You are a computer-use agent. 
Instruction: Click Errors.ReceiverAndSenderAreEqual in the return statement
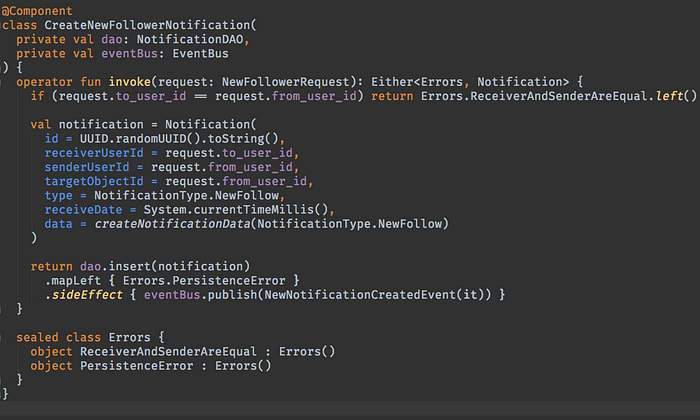pyautogui.click(x=534, y=96)
